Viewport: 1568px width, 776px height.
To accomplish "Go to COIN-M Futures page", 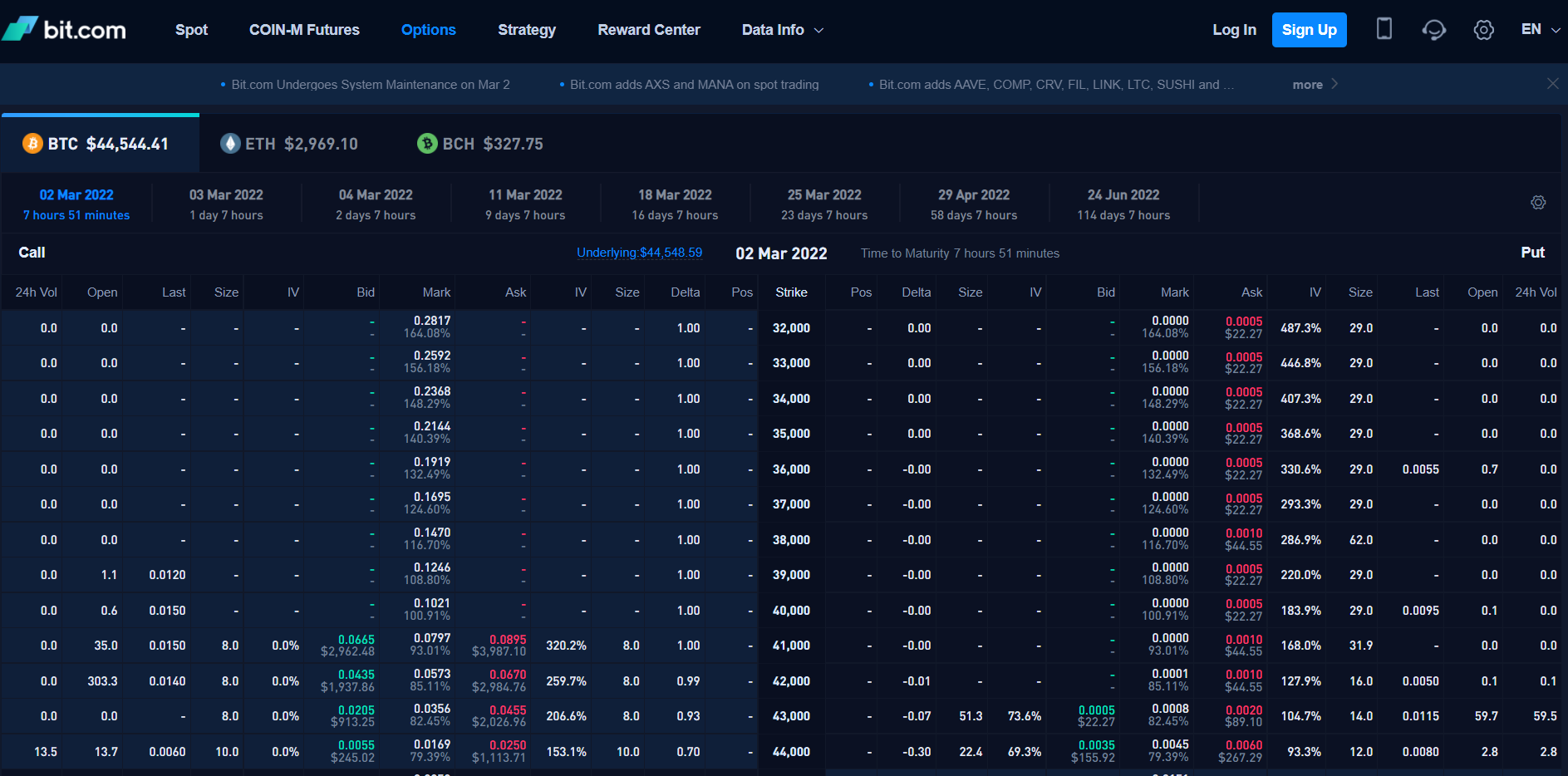I will coord(304,30).
